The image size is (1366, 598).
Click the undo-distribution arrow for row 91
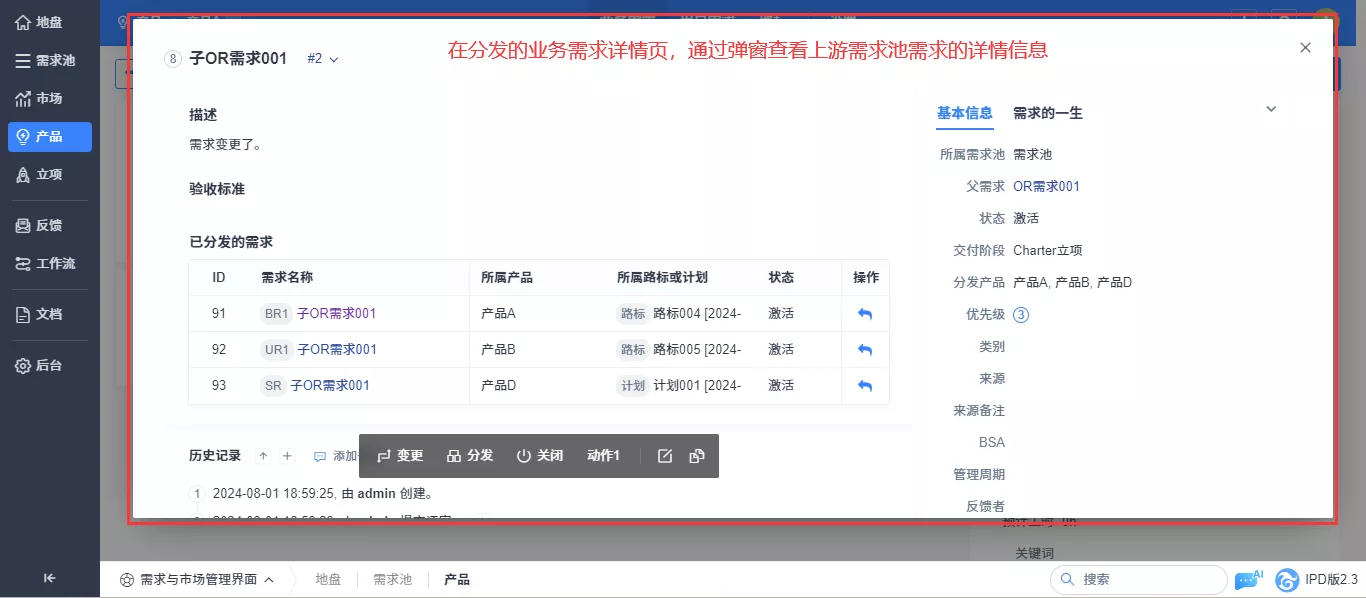[x=865, y=314]
